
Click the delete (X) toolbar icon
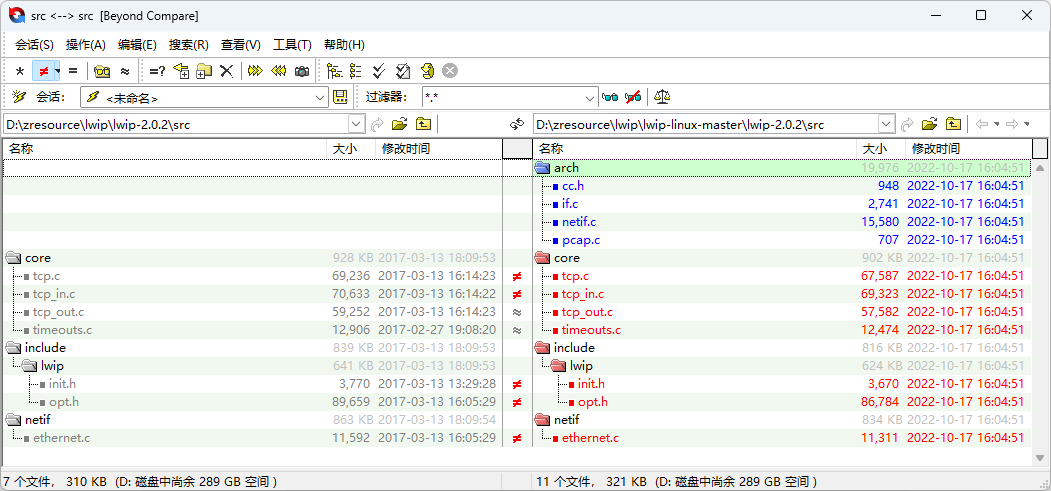(227, 71)
